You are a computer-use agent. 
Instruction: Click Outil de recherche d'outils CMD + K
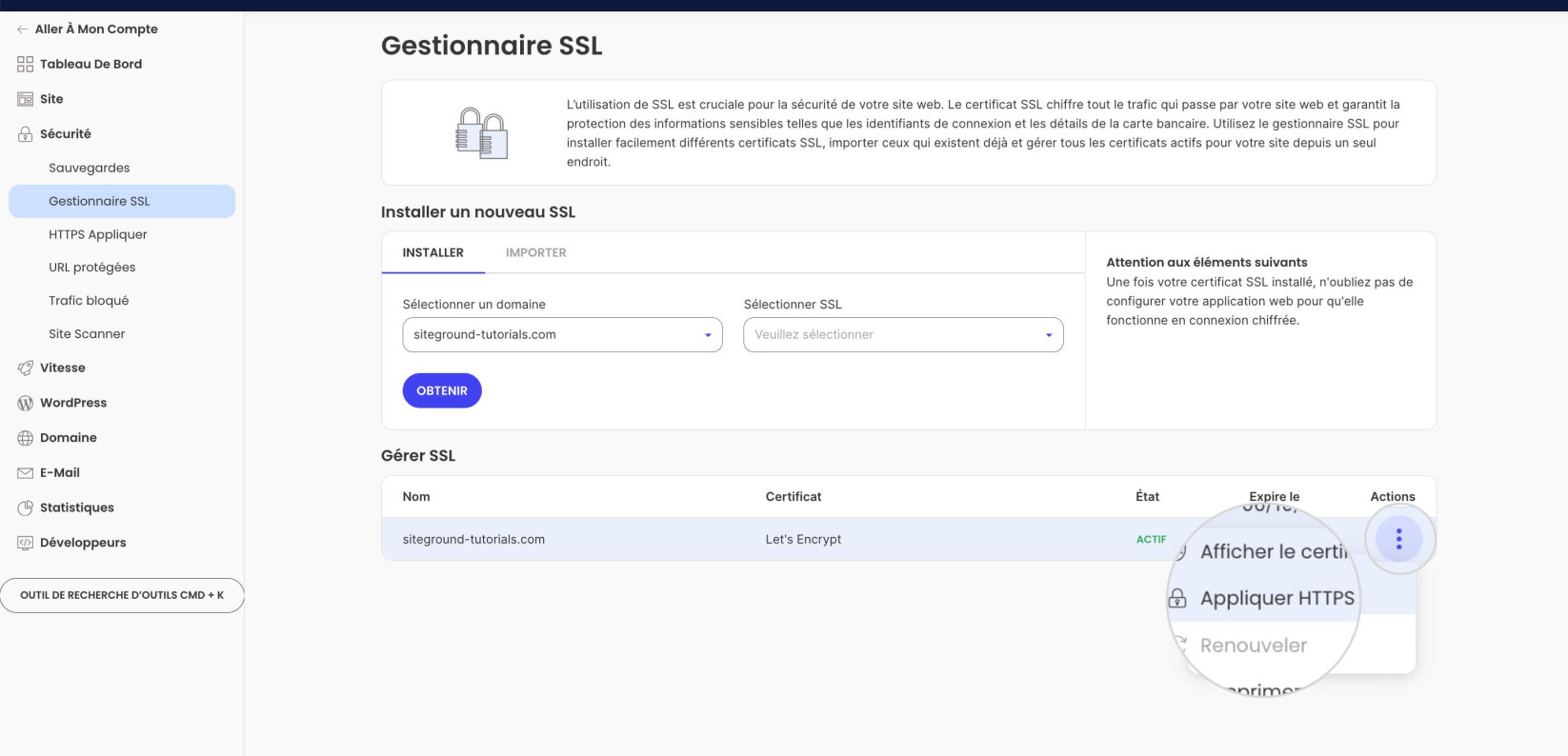click(x=122, y=595)
